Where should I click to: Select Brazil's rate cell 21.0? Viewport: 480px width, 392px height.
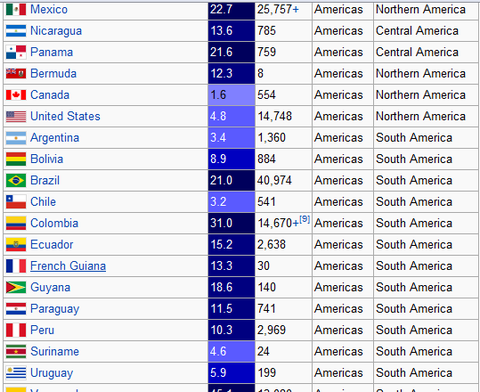(x=231, y=180)
